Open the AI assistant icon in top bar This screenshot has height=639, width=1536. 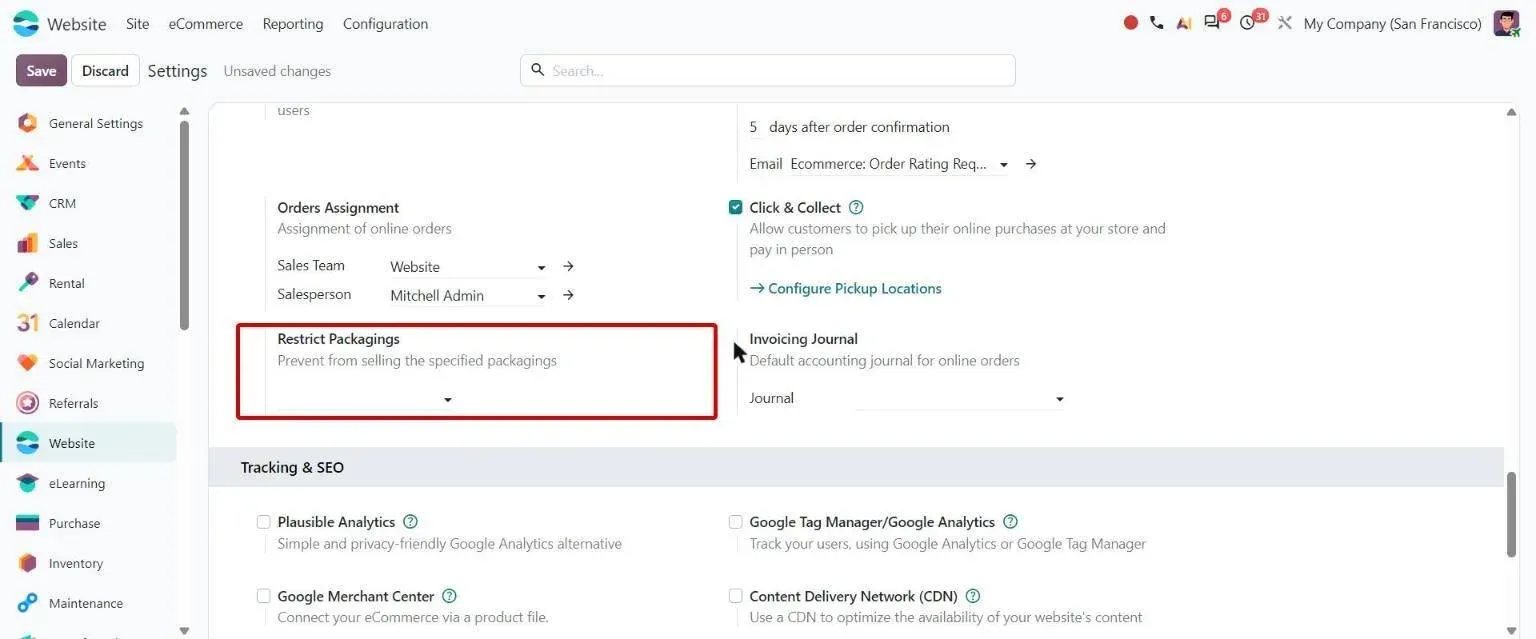[1184, 23]
